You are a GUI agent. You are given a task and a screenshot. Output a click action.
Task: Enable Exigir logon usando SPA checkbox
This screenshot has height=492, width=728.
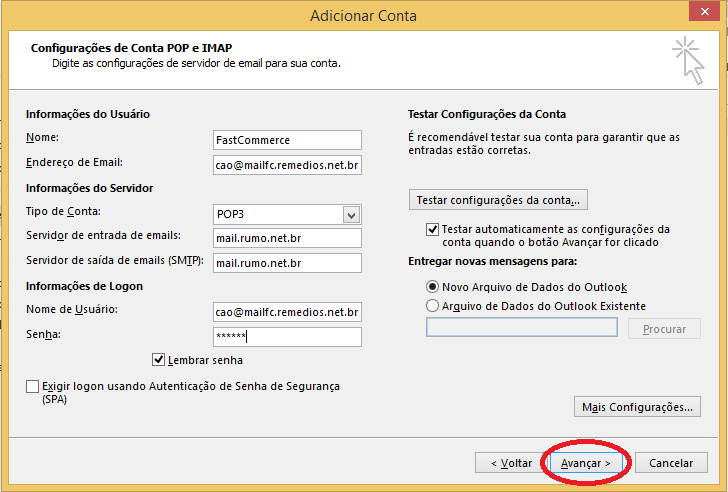[32, 386]
